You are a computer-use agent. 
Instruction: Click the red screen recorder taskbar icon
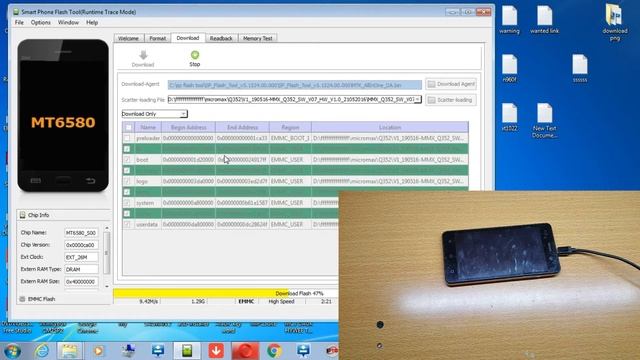pos(245,351)
